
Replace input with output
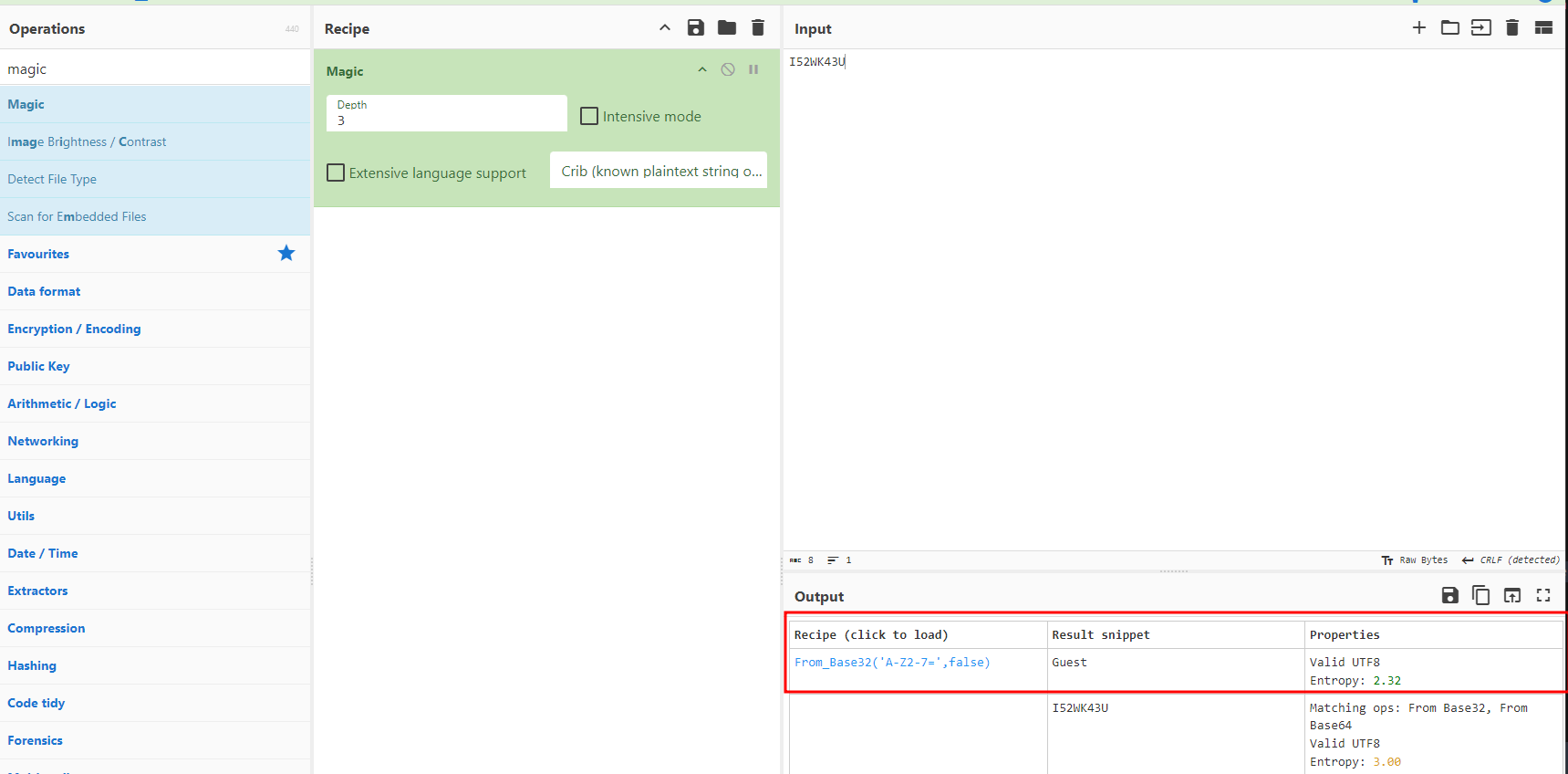click(1512, 596)
